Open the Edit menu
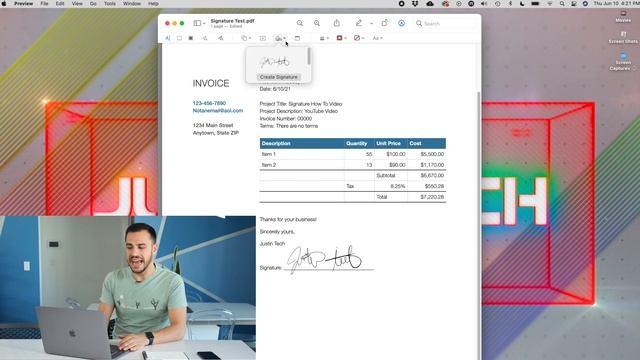Viewport: 640px width, 360px height. 60,4
